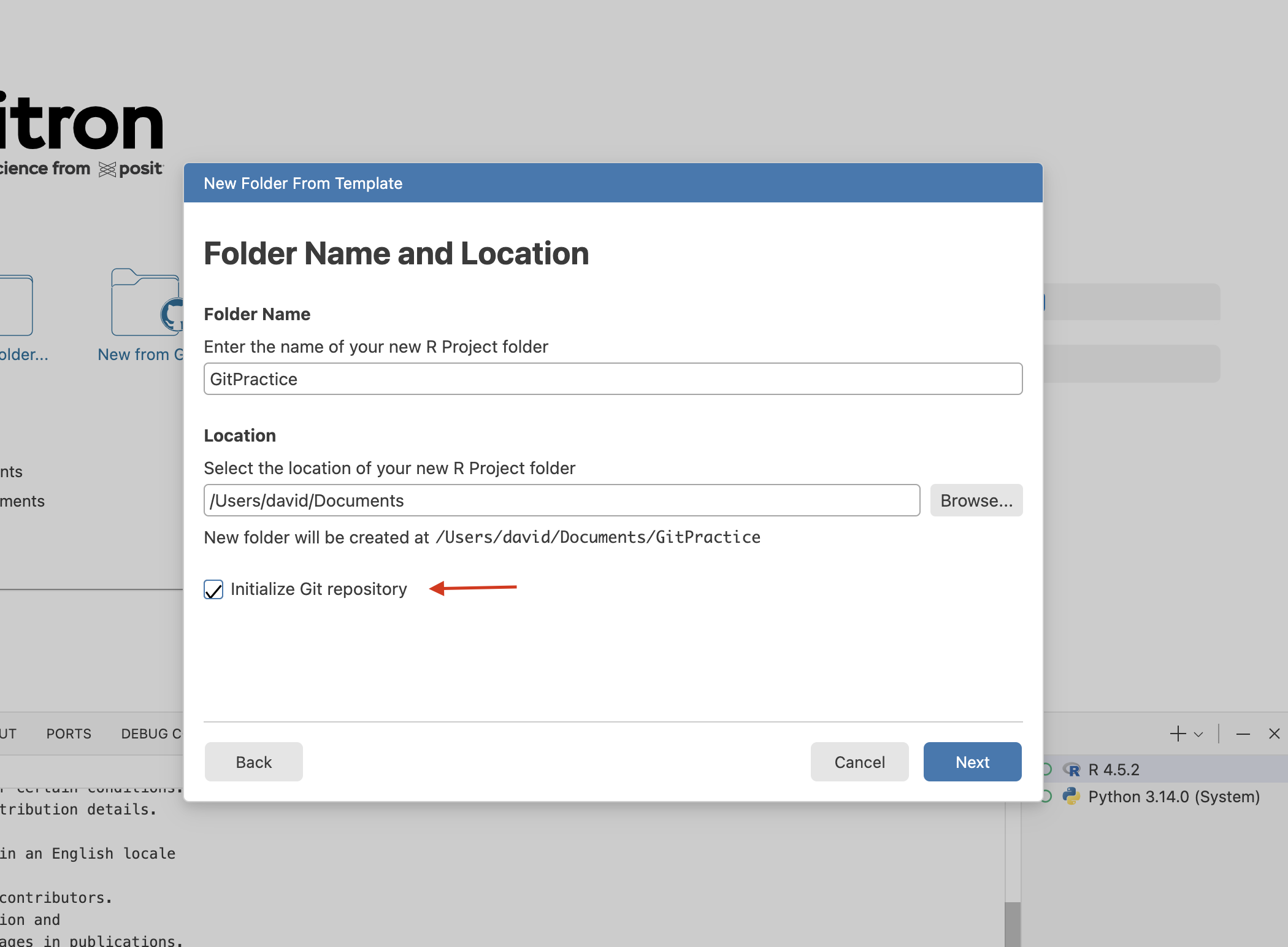This screenshot has height=947, width=1288.
Task: Click the posit logo under the title
Action: [132, 169]
